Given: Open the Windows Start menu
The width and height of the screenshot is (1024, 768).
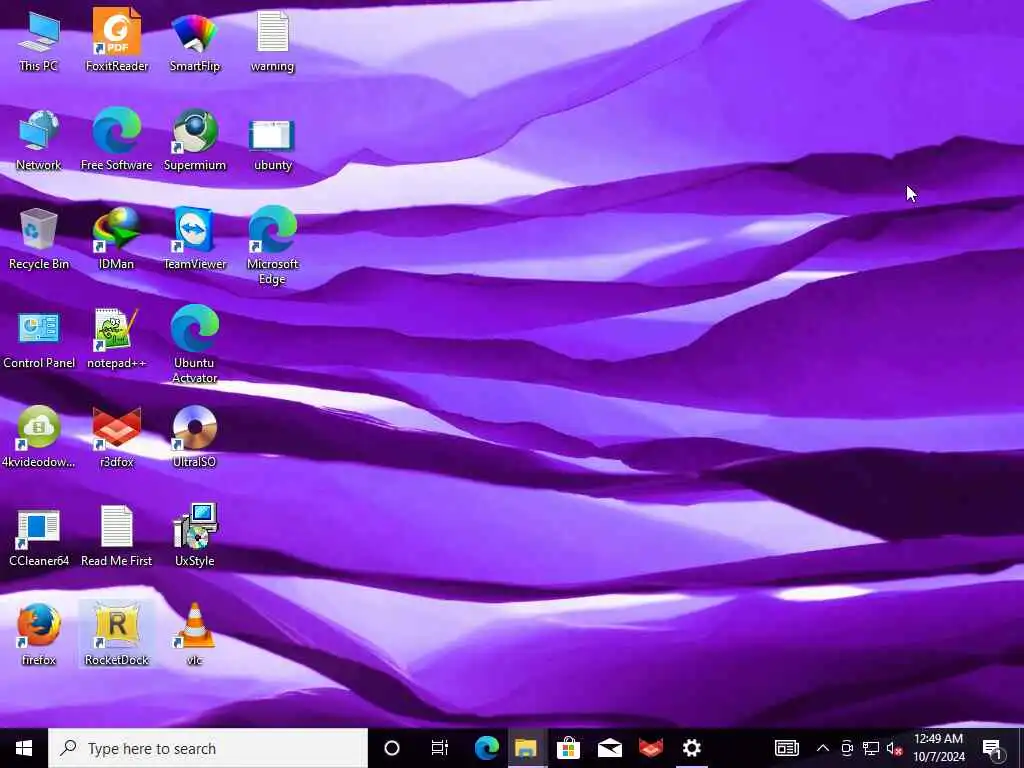Looking at the screenshot, I should pyautogui.click(x=24, y=748).
